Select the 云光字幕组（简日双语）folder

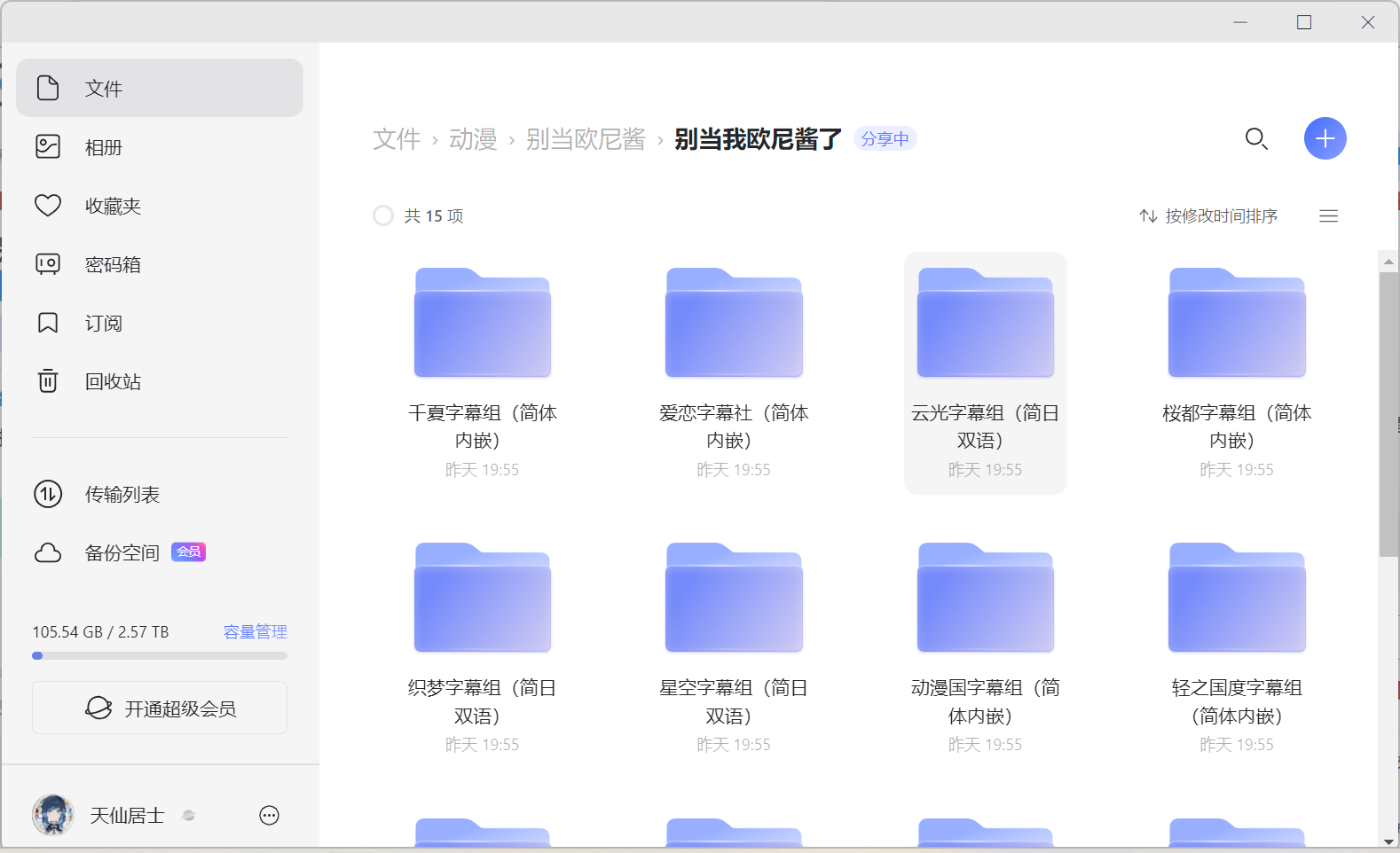tap(985, 372)
